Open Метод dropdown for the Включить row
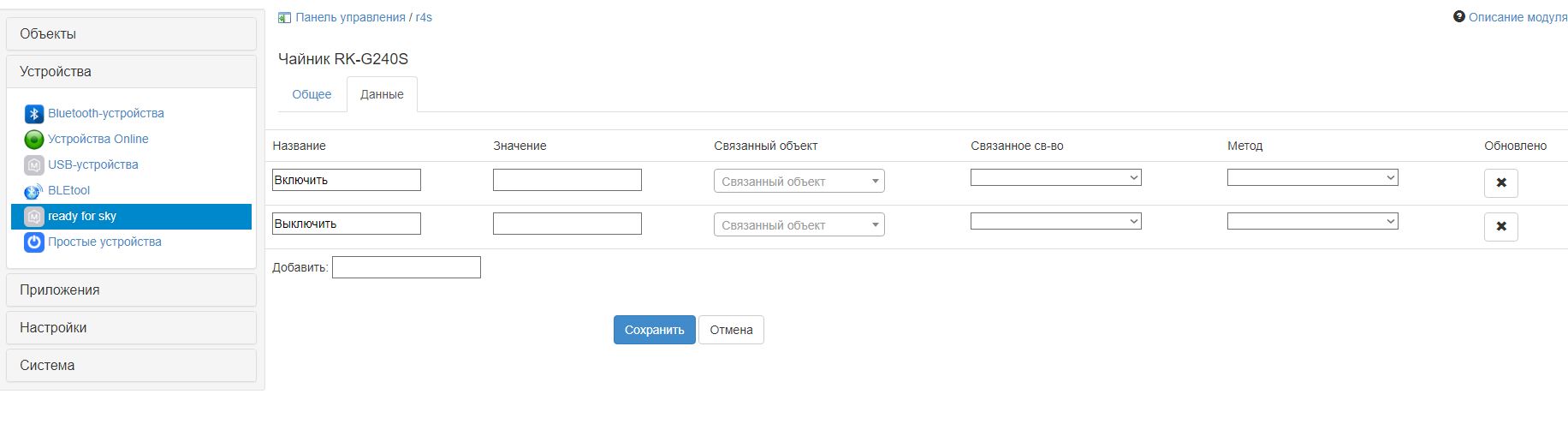This screenshot has height=424, width=1568. point(1312,177)
